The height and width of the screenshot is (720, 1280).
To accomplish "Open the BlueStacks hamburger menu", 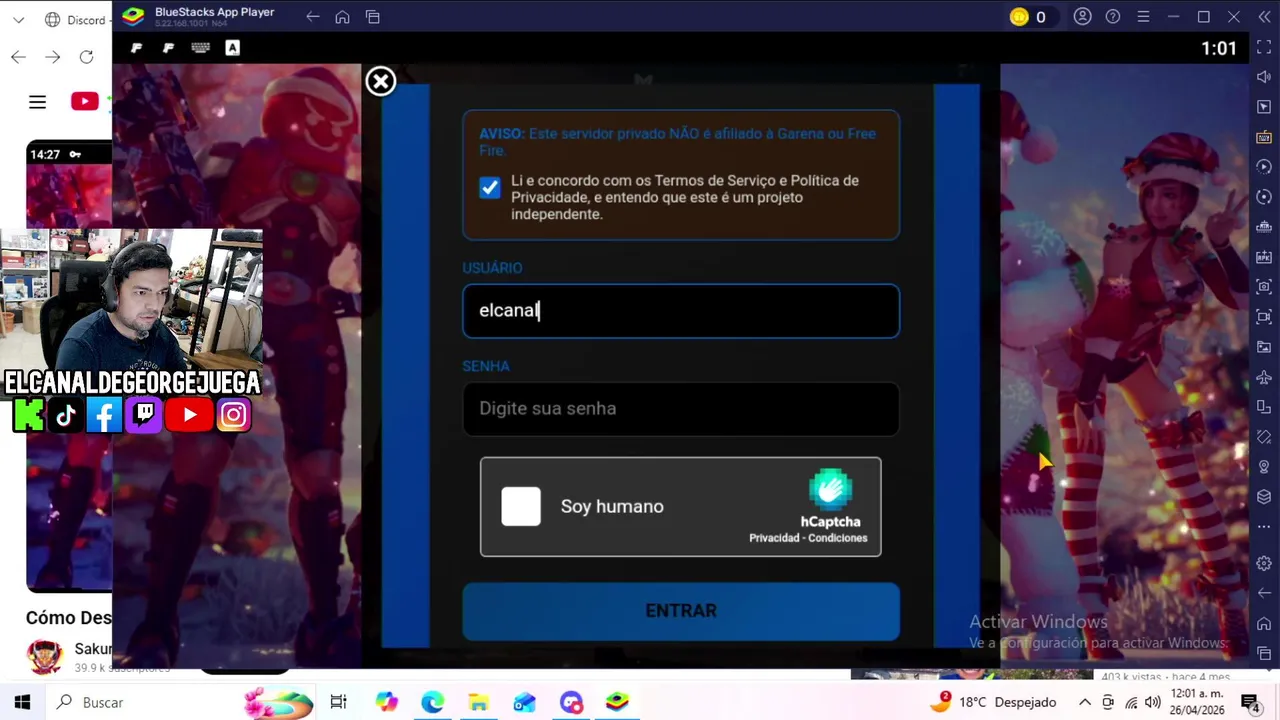I will (1143, 17).
